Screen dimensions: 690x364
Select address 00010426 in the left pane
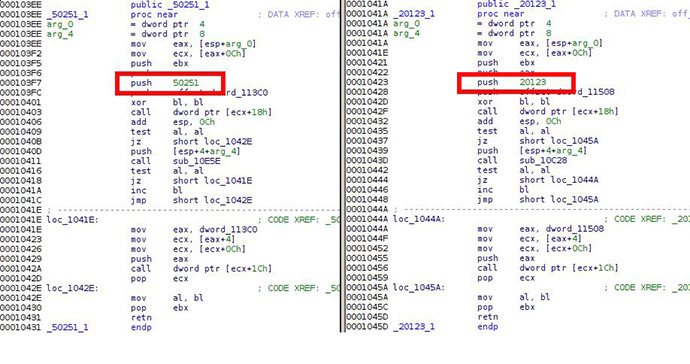point(21,249)
